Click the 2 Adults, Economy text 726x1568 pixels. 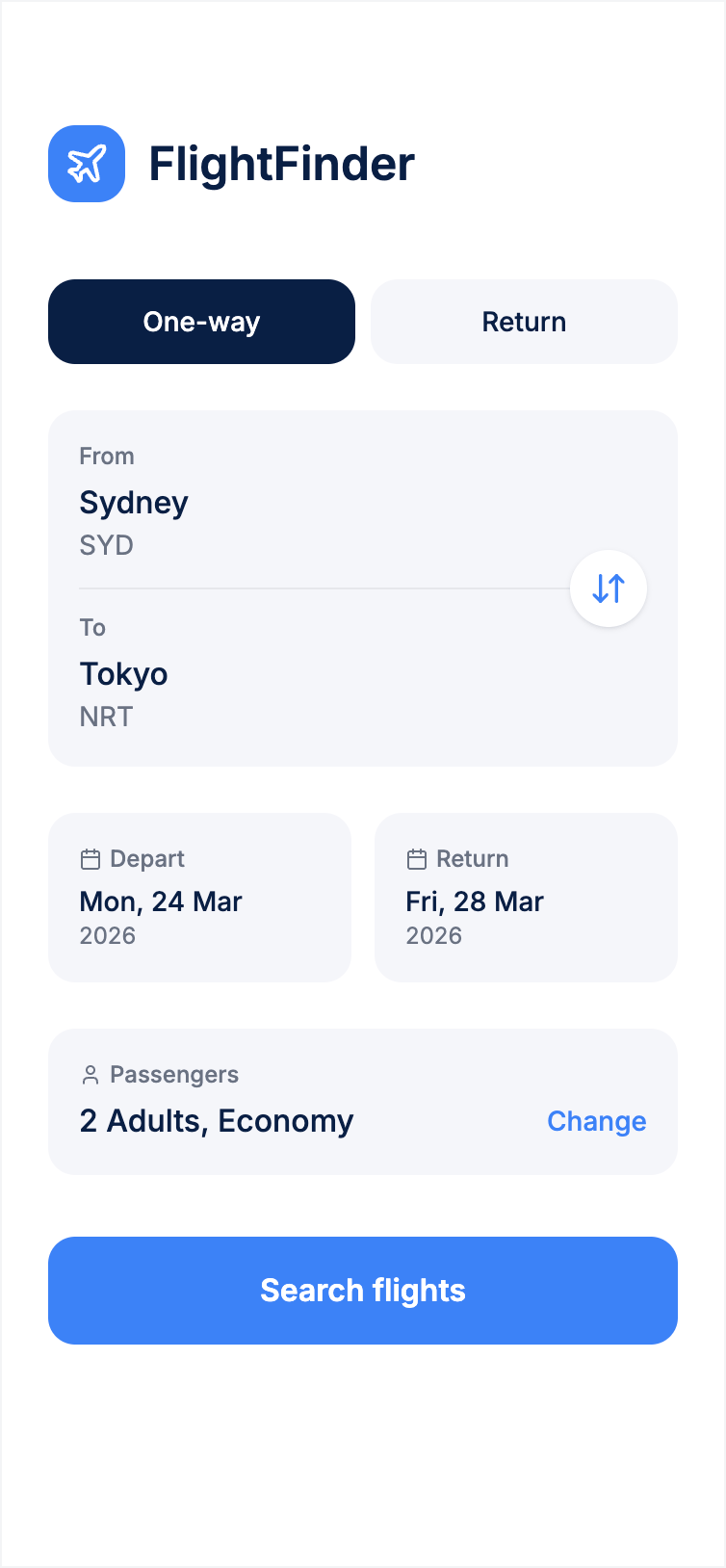click(217, 1121)
